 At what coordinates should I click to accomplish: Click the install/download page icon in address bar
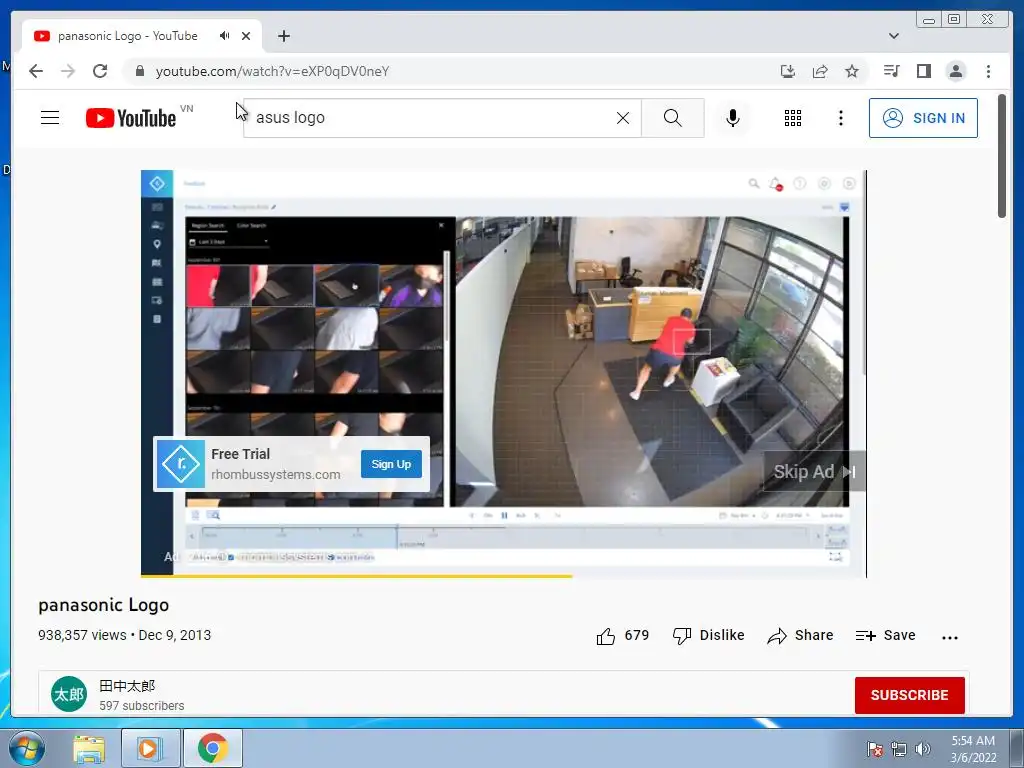788,71
